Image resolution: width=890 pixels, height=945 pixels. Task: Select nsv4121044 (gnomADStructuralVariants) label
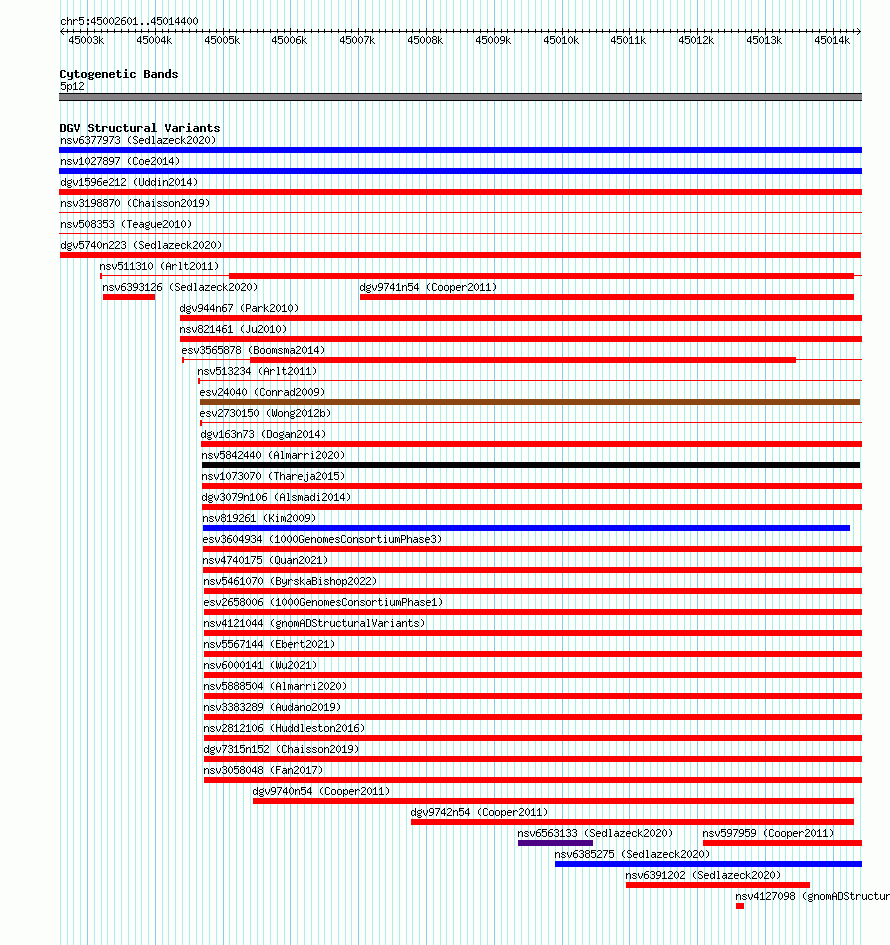point(315,624)
